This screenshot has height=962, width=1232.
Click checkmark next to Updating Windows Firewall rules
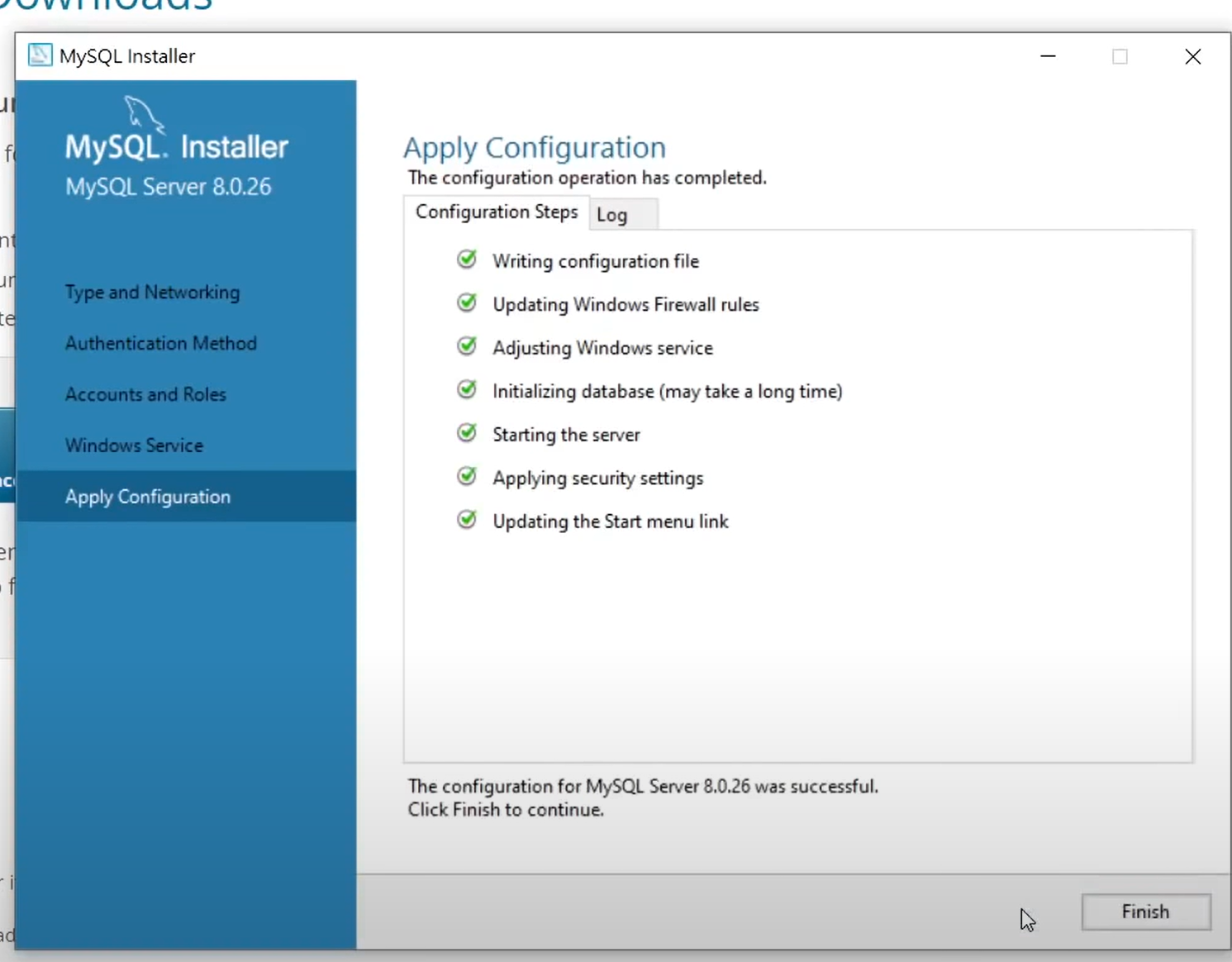(467, 302)
